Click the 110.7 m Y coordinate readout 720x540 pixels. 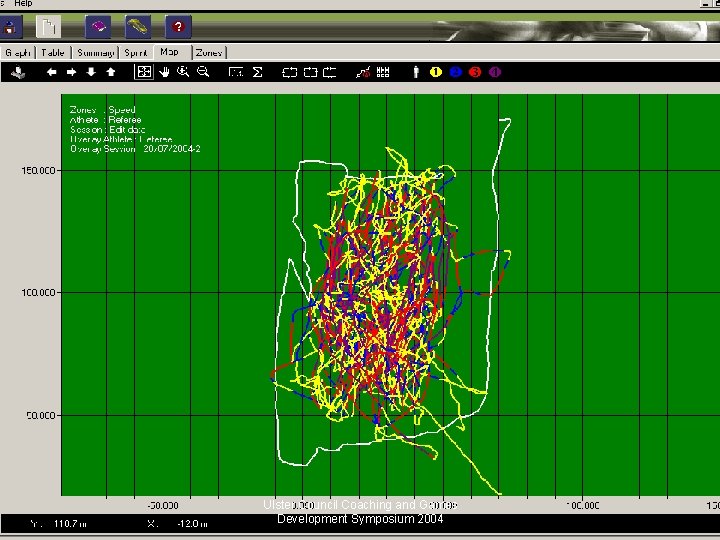[70, 523]
